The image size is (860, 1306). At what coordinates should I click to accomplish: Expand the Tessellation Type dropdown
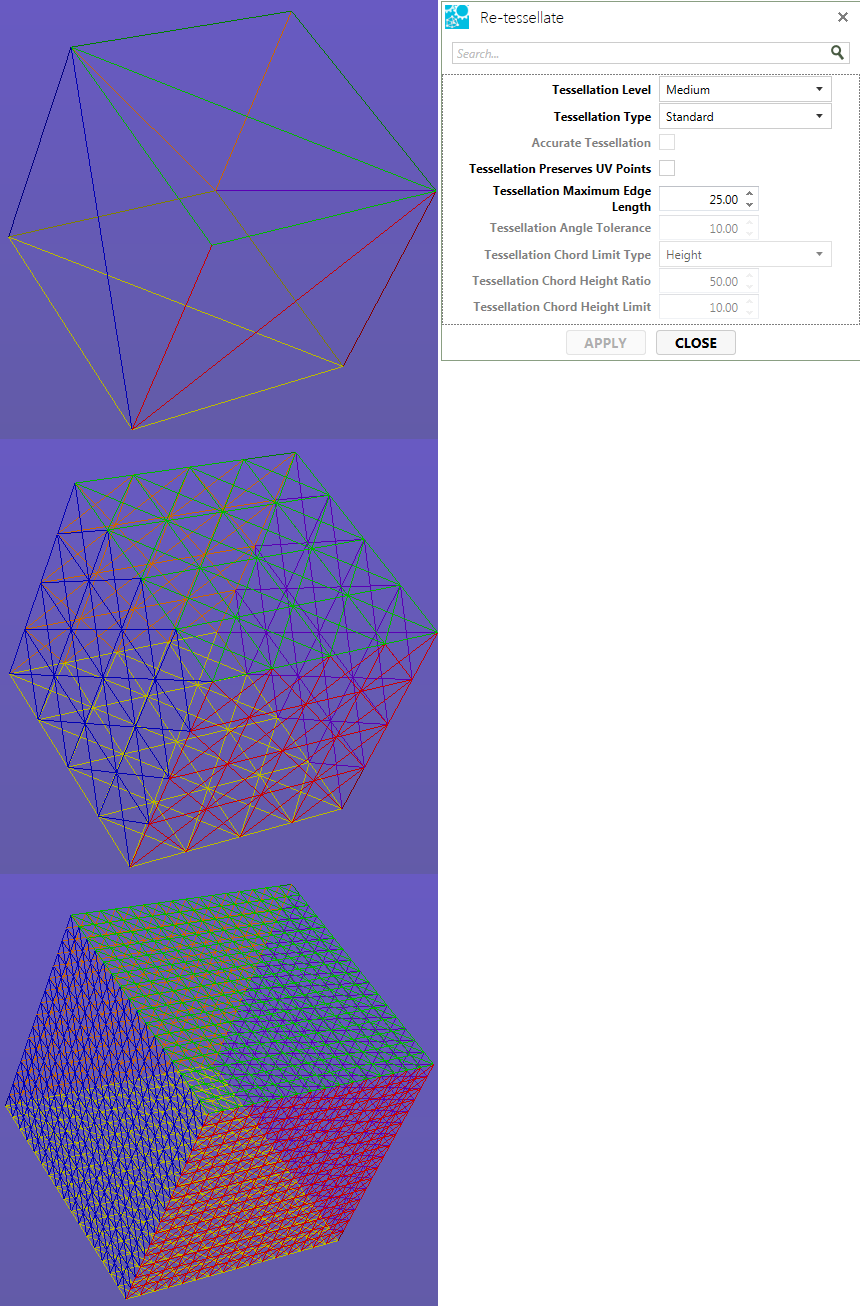point(745,117)
